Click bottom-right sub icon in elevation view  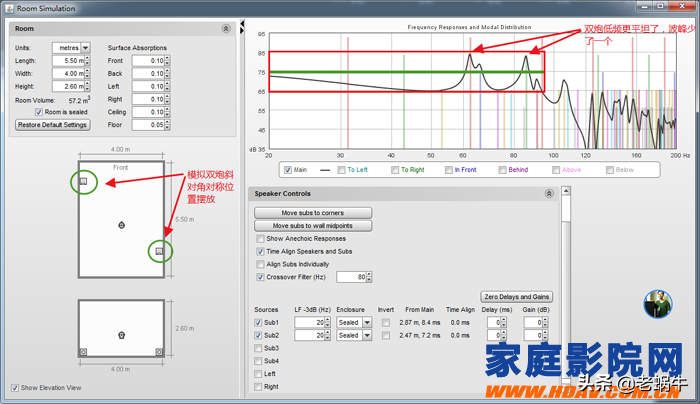(158, 352)
